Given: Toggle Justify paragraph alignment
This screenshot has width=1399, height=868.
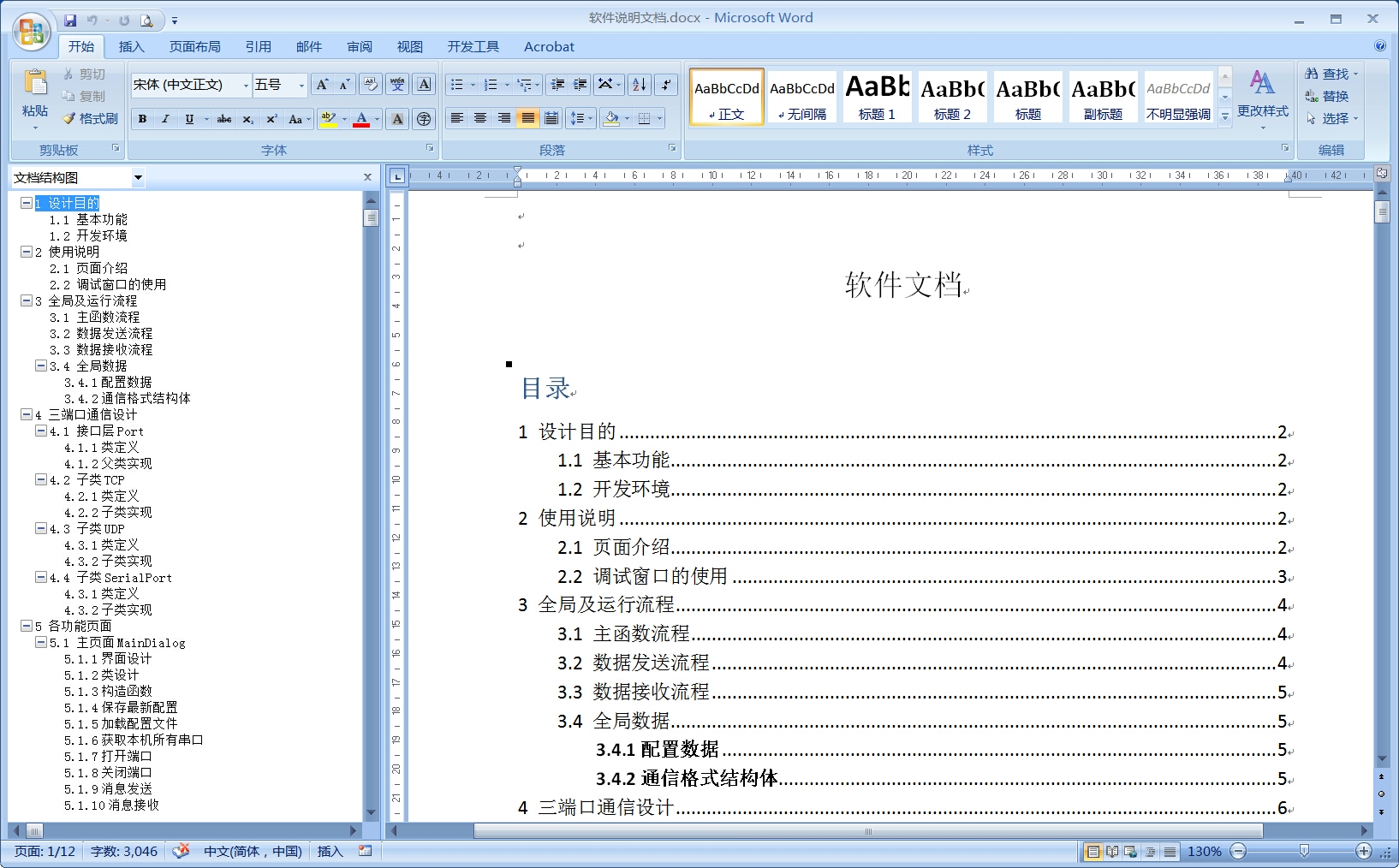Looking at the screenshot, I should 527,118.
